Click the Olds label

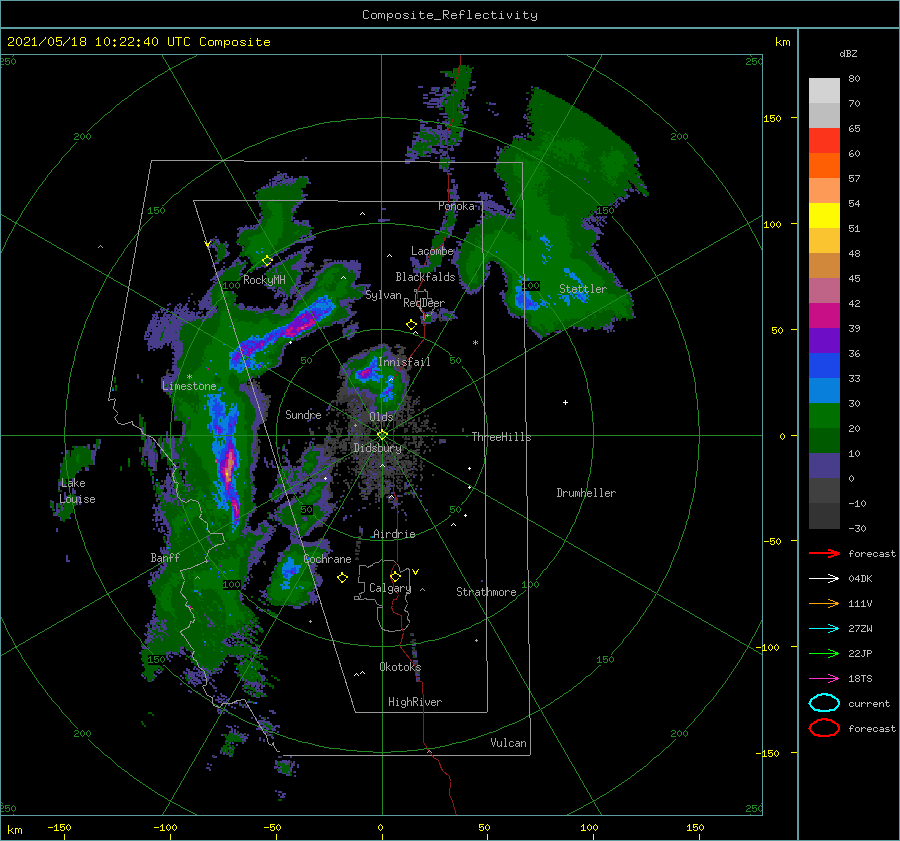pyautogui.click(x=381, y=417)
